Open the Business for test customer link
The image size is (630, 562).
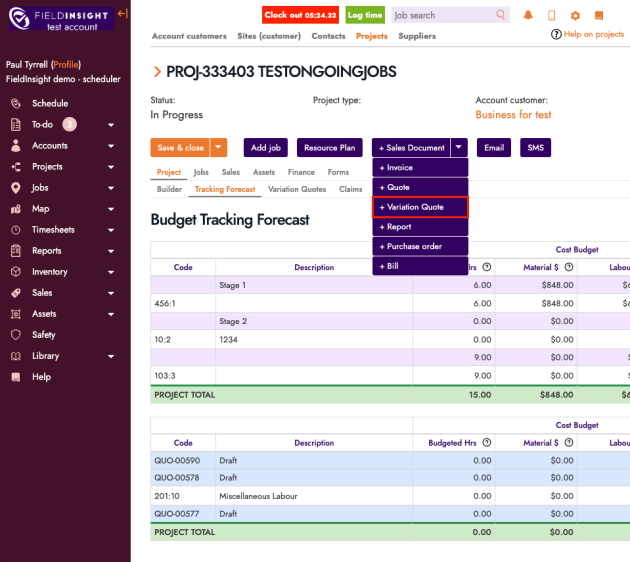pyautogui.click(x=513, y=115)
